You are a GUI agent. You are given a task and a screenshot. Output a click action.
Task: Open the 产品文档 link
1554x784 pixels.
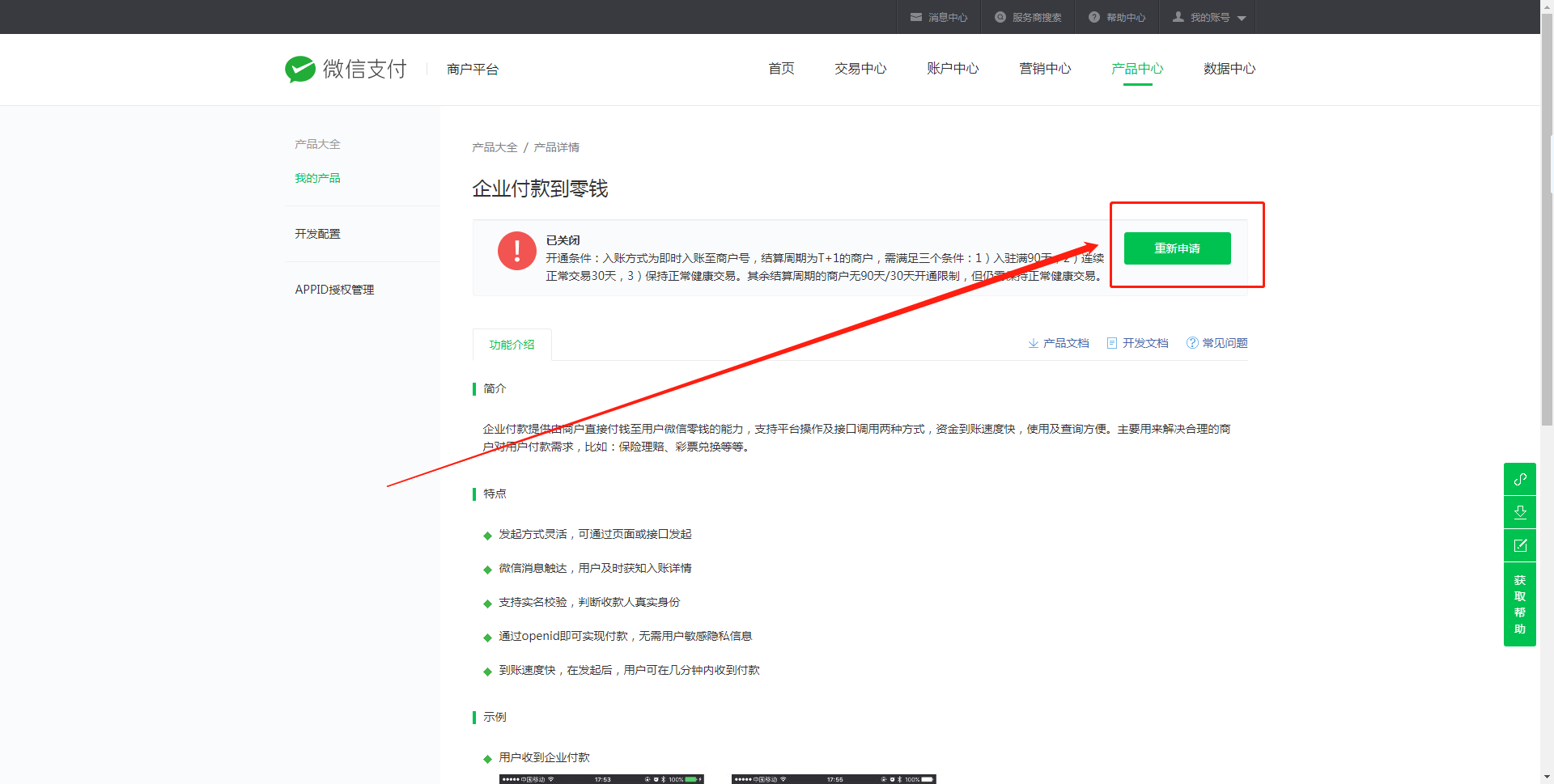[x=1065, y=343]
